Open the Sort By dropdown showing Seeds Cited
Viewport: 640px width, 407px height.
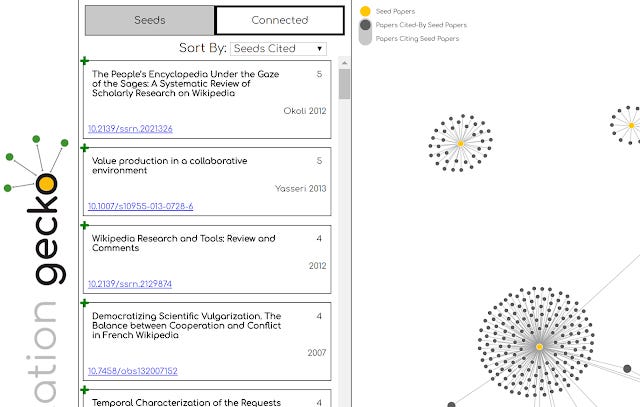[x=278, y=49]
